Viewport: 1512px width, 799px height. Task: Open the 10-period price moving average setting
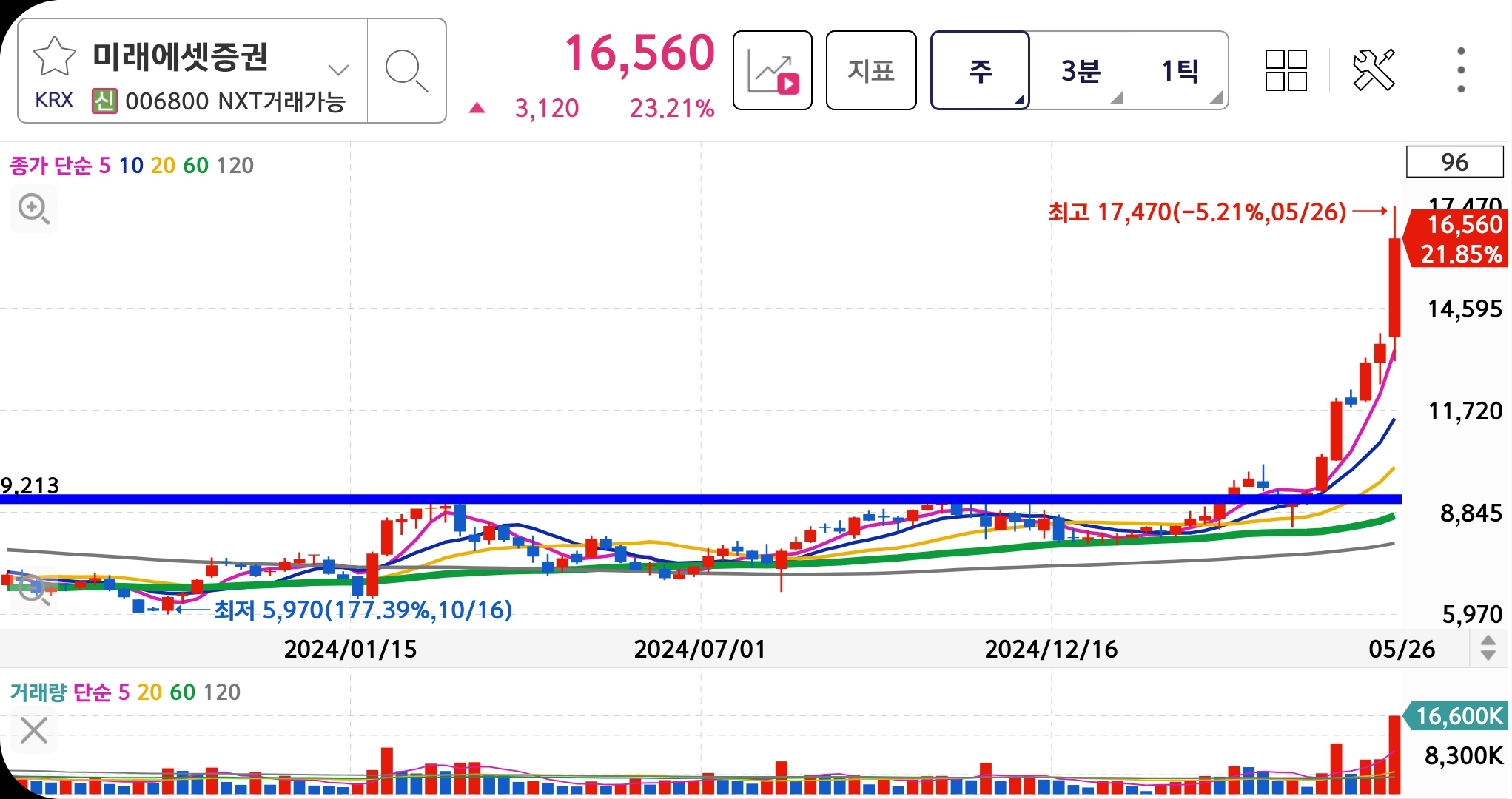click(x=131, y=165)
